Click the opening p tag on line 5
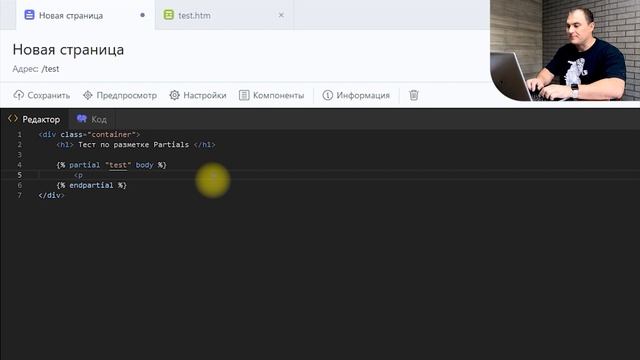This screenshot has height=360, width=640. (x=79, y=175)
